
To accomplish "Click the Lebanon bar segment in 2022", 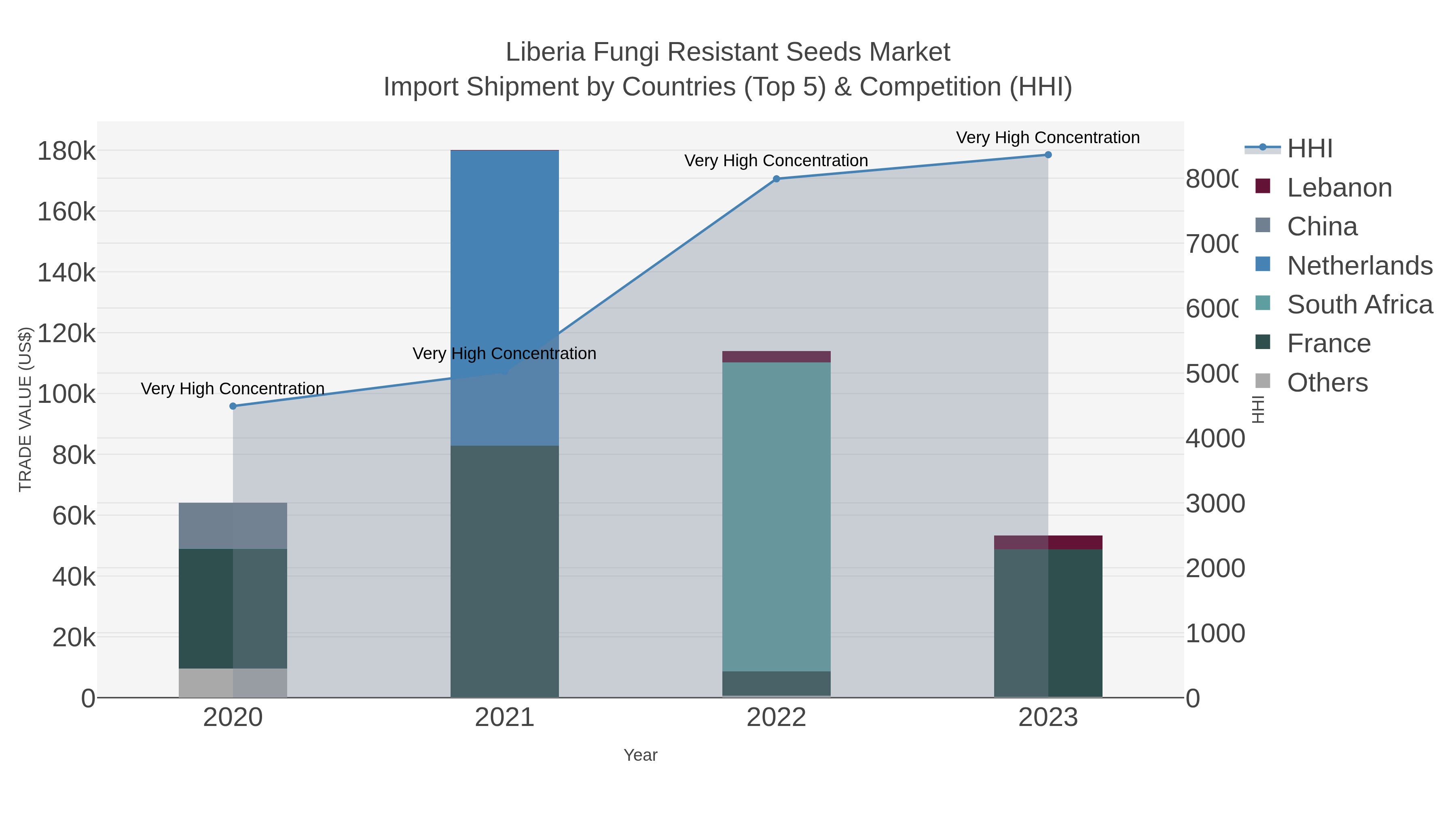I will [x=777, y=357].
